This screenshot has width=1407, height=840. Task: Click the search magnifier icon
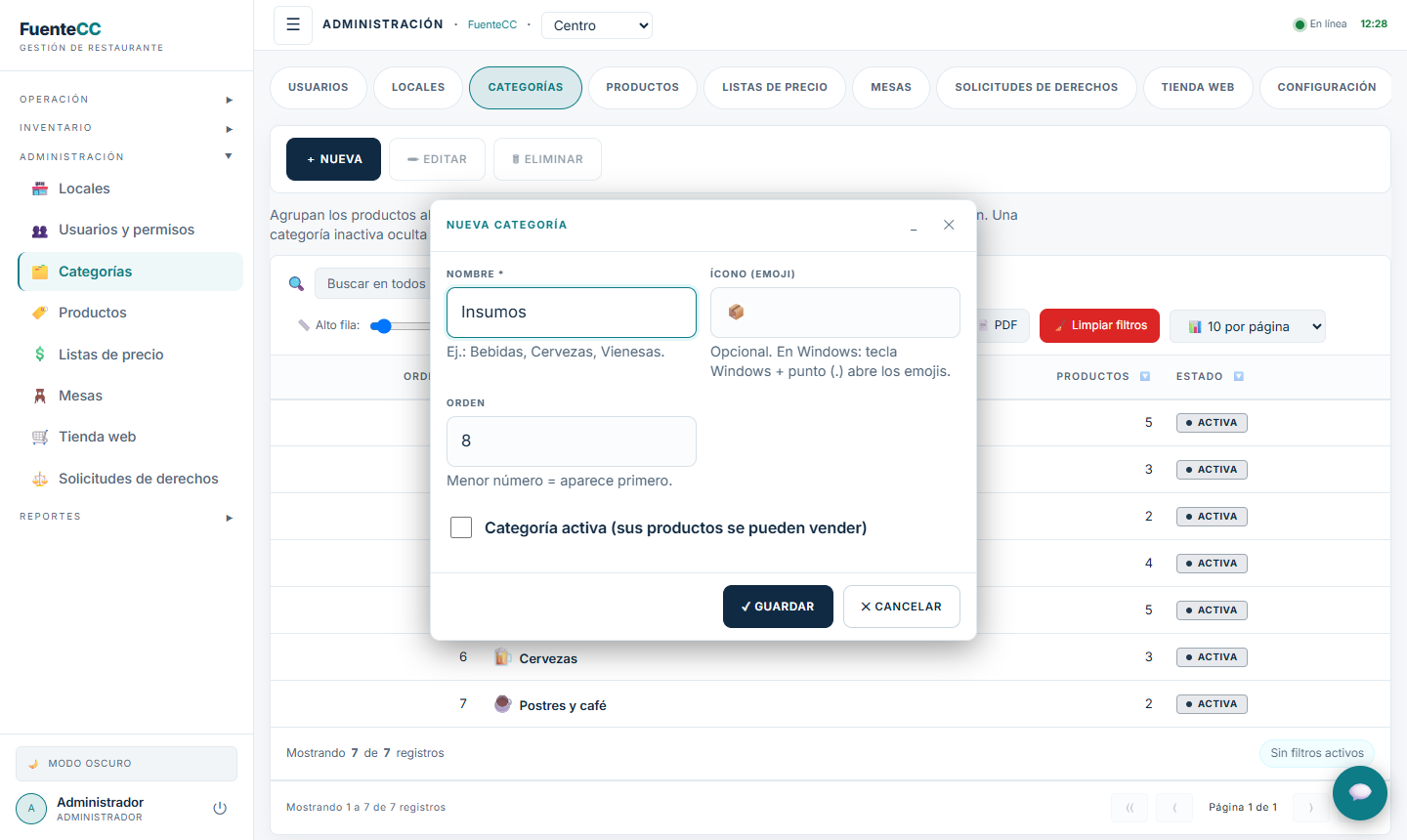(x=296, y=284)
